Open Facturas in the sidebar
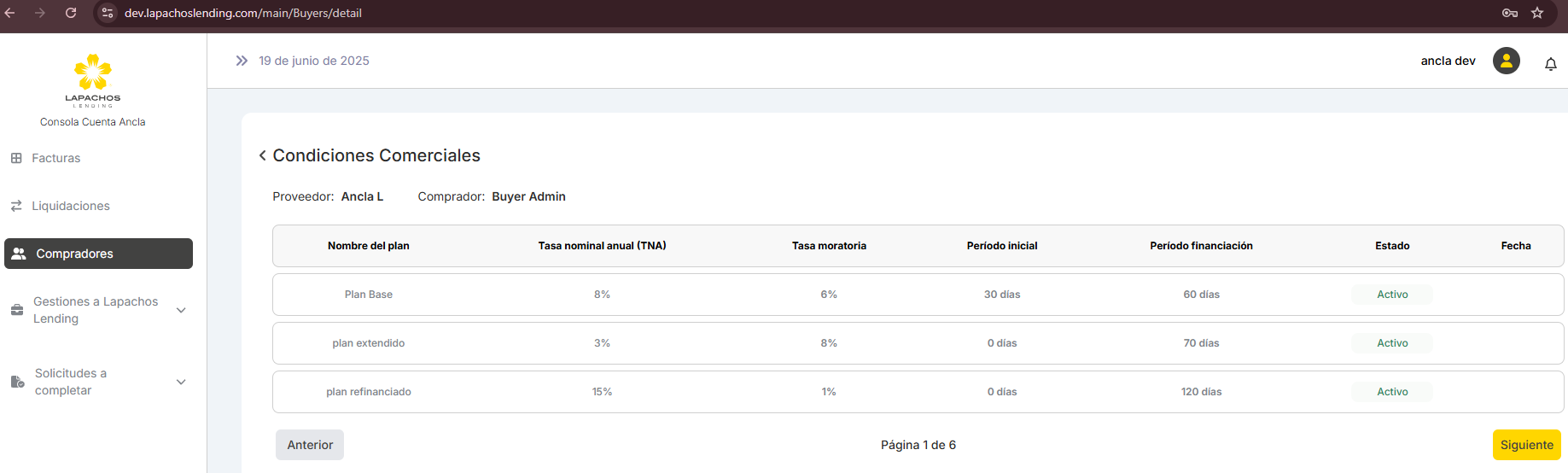 (55, 158)
